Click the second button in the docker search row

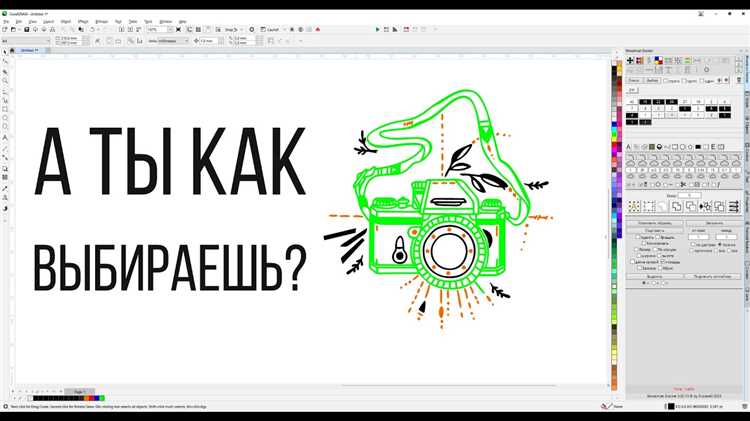(x=652, y=80)
